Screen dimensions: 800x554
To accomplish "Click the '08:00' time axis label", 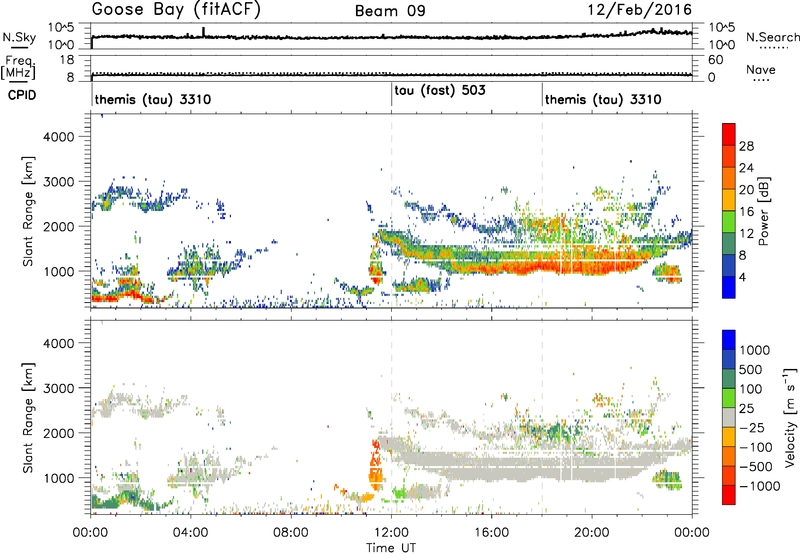I will point(291,532).
